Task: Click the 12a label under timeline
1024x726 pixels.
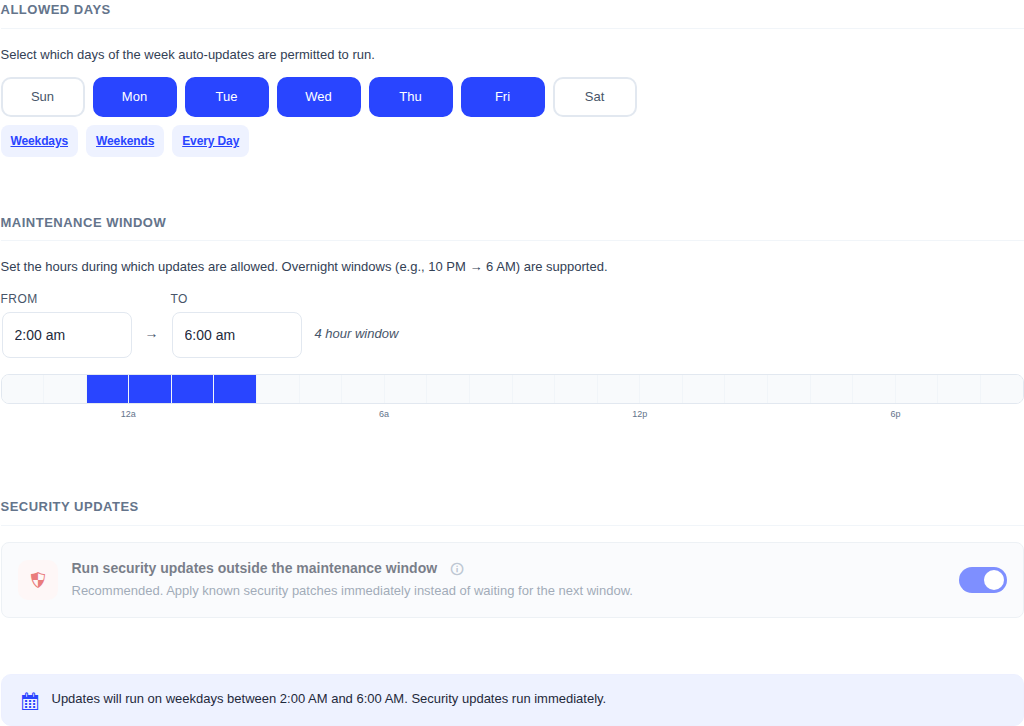Action: (x=128, y=414)
